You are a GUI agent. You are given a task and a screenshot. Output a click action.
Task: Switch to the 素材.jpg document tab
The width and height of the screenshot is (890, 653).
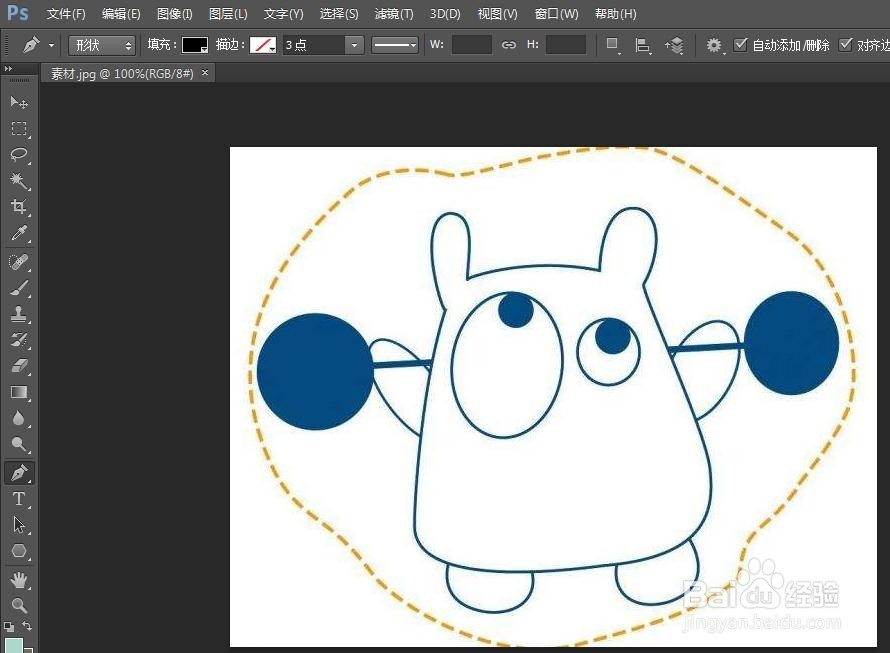tap(122, 73)
